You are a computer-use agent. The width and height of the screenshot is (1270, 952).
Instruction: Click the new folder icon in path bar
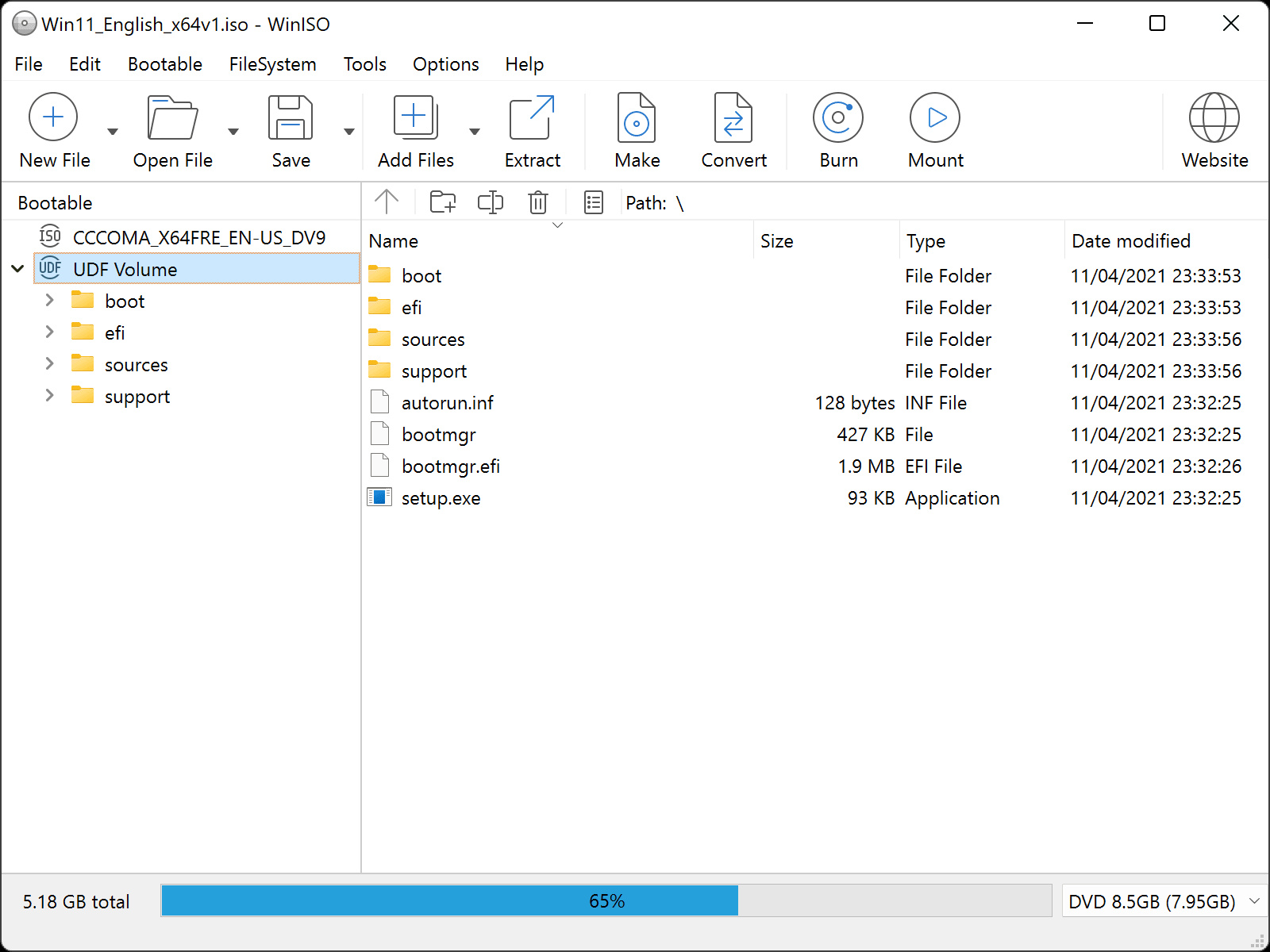point(443,202)
